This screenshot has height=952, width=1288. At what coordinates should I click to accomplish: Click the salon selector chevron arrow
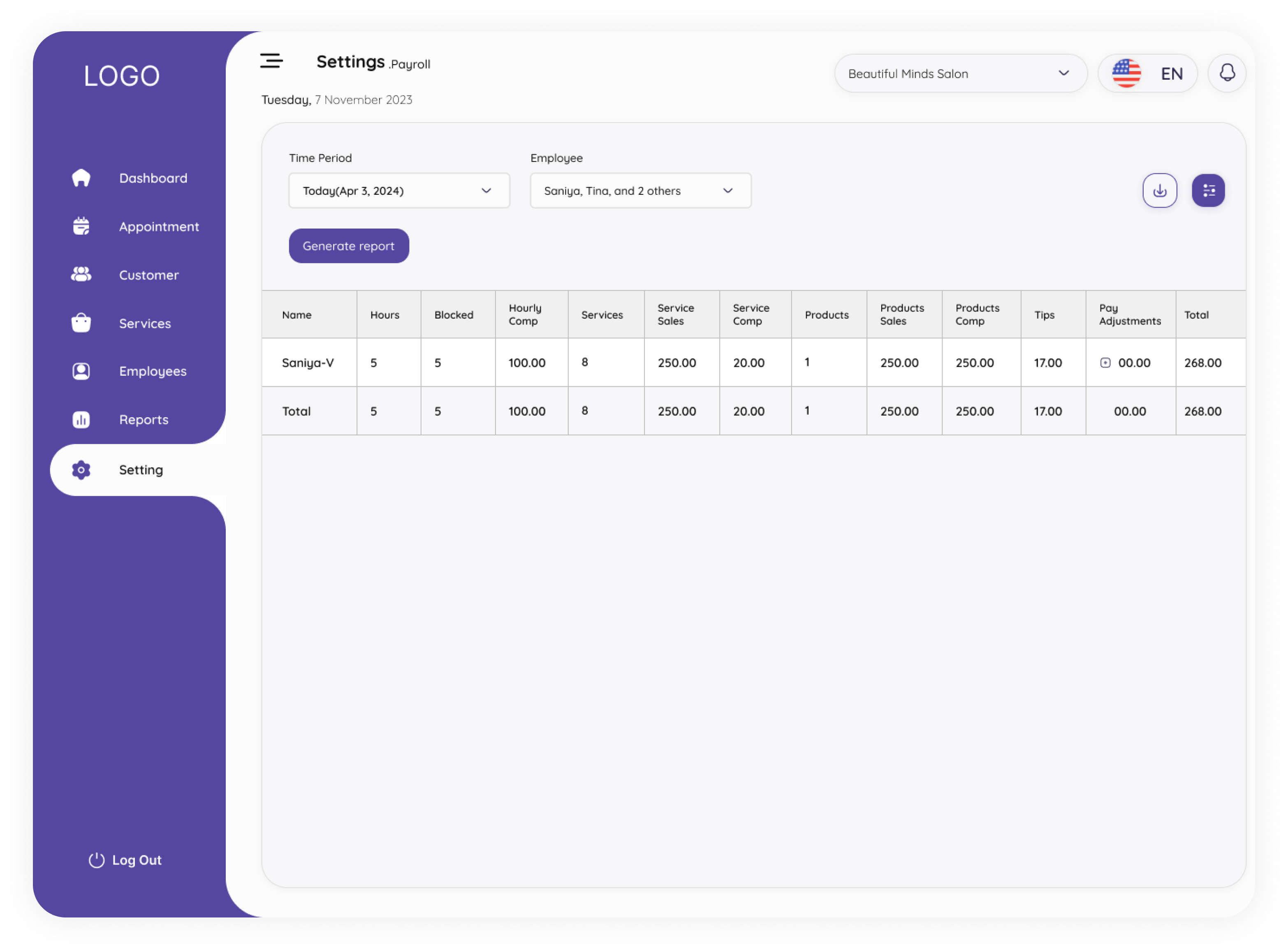click(1064, 73)
